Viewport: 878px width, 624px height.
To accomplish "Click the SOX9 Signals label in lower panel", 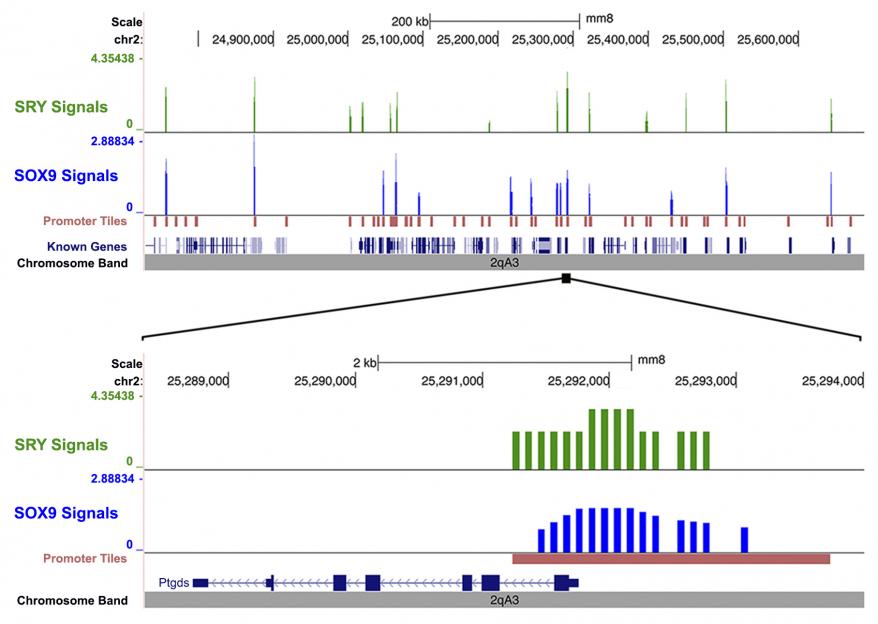I will (x=66, y=514).
